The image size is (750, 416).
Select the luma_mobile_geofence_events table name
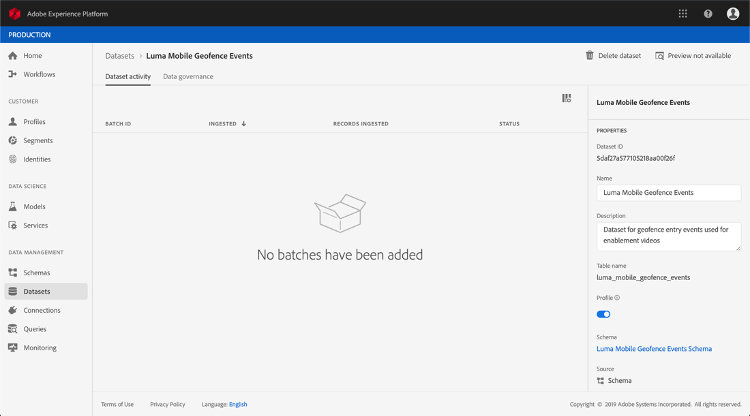(643, 277)
